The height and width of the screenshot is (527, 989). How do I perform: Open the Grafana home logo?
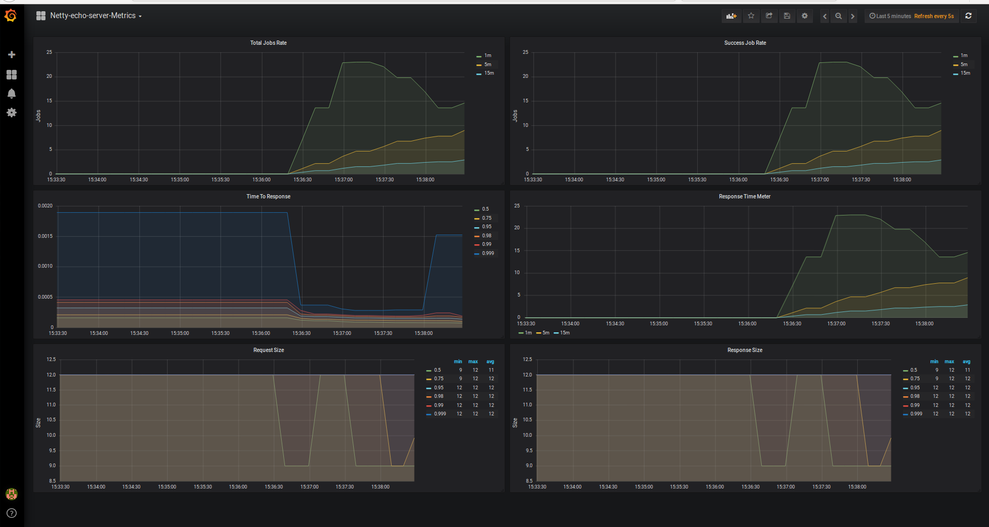tap(10, 16)
